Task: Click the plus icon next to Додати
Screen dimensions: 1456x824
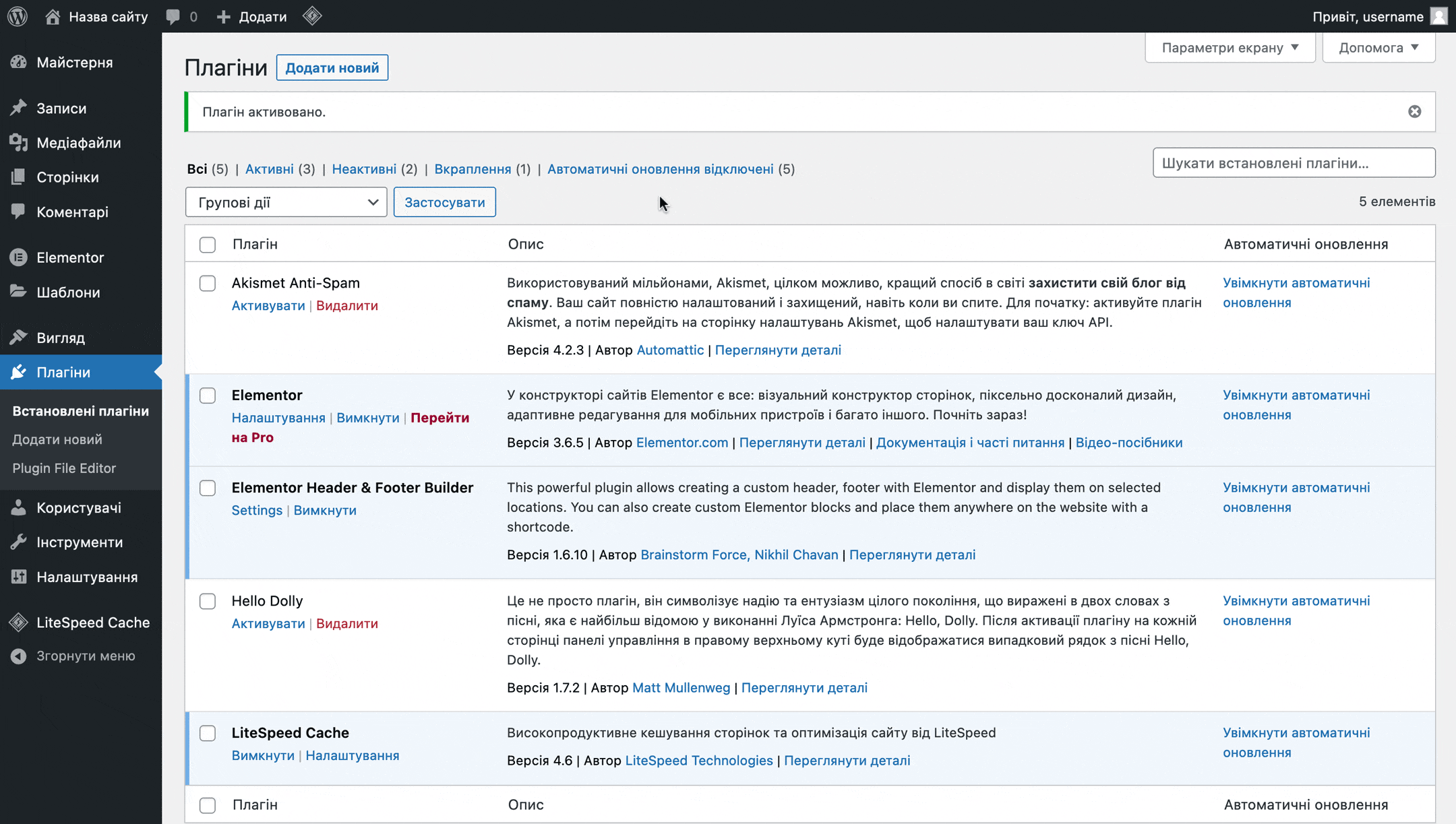Action: (223, 17)
